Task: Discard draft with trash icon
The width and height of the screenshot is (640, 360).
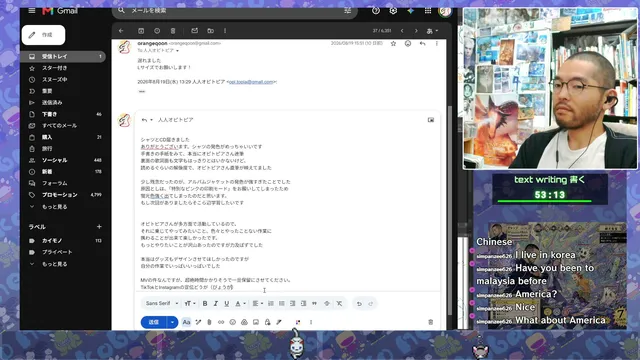Action: click(431, 322)
